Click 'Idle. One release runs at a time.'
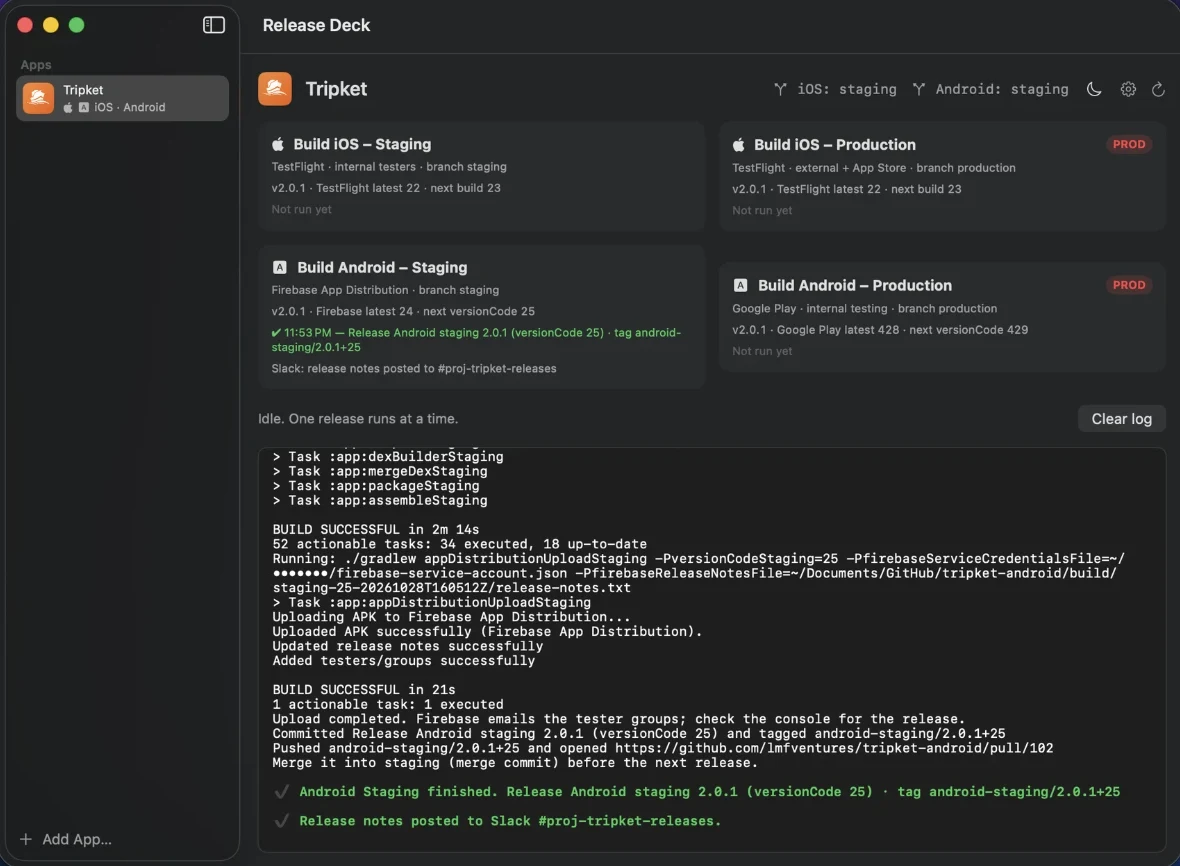Viewport: 1180px width, 866px height. point(357,418)
